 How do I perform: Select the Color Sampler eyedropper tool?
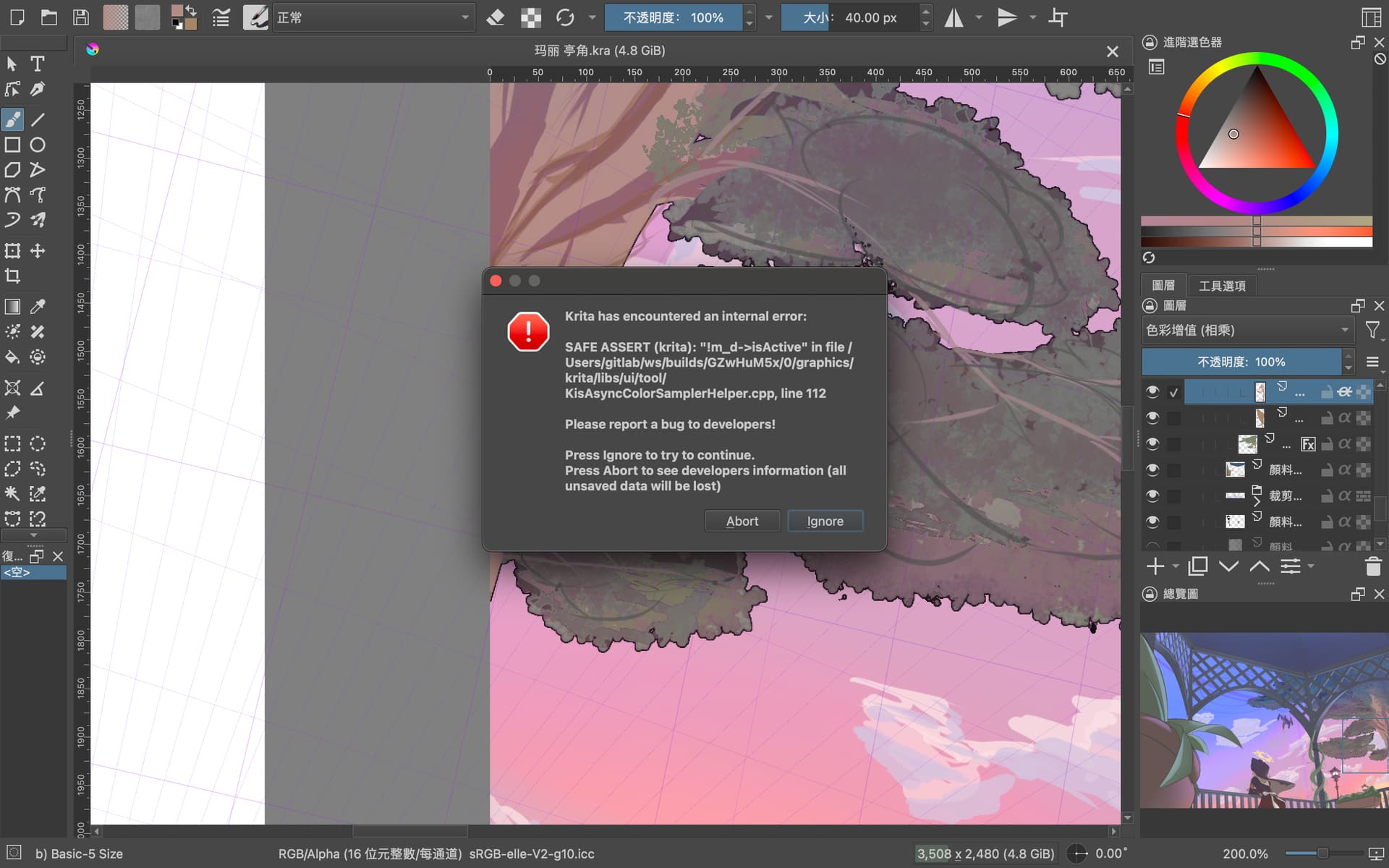[x=38, y=307]
